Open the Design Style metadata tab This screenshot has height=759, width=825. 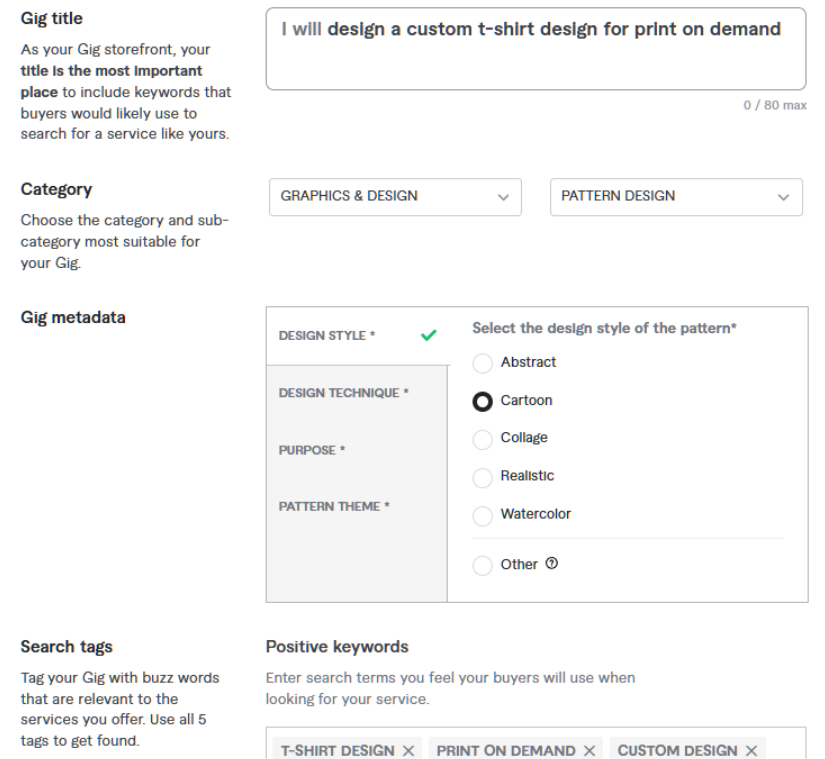(358, 336)
